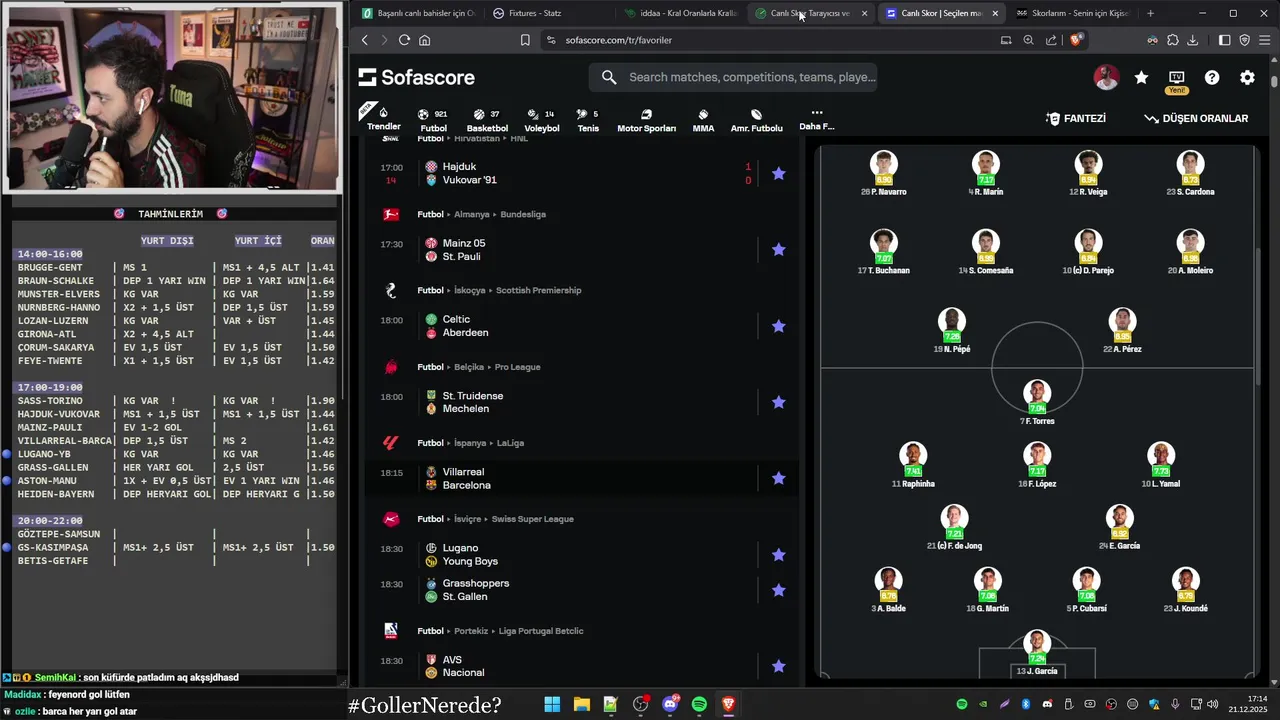
Task: Go to browser home page
Action: pyautogui.click(x=425, y=40)
